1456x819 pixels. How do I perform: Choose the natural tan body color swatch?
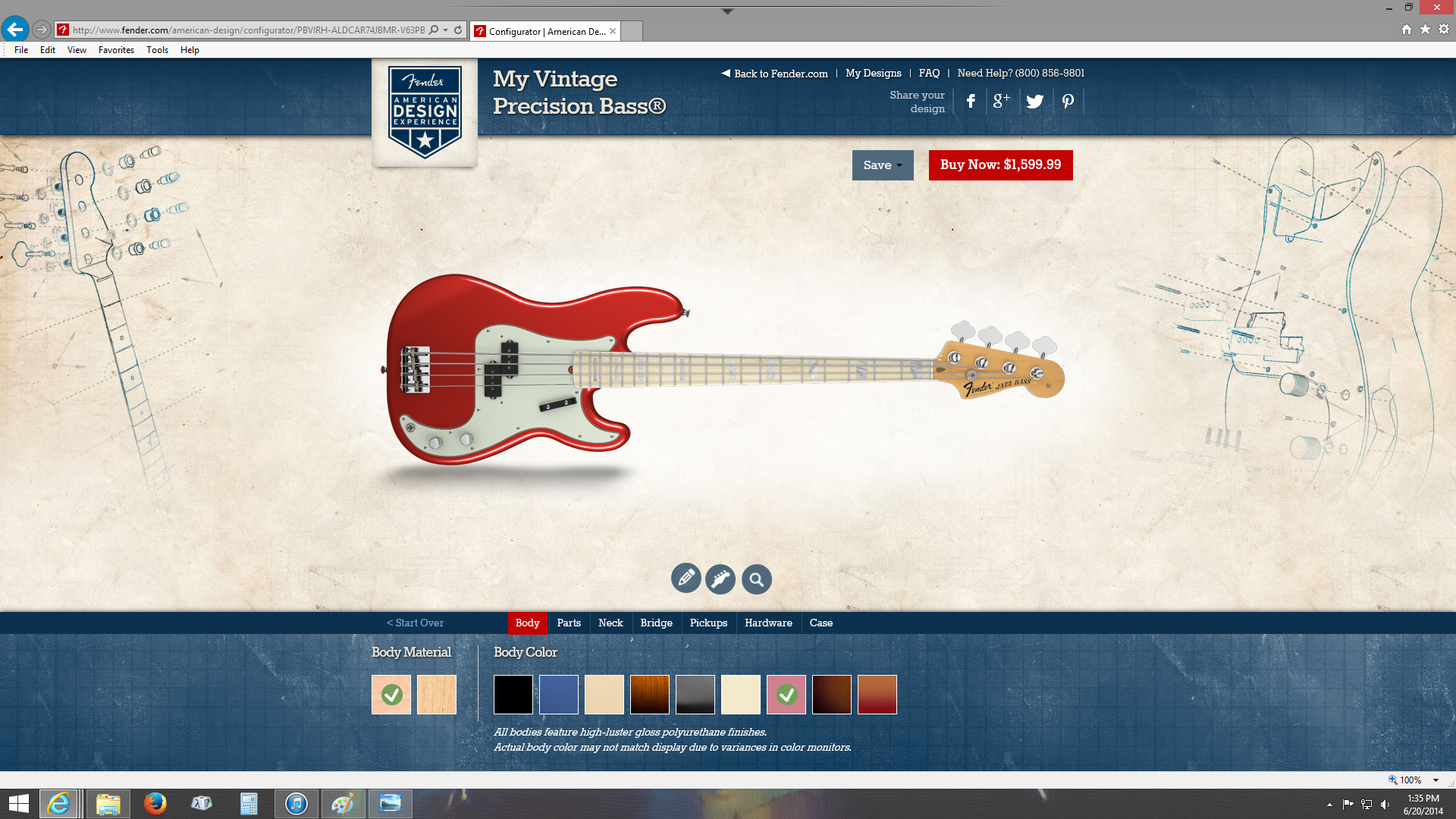604,695
